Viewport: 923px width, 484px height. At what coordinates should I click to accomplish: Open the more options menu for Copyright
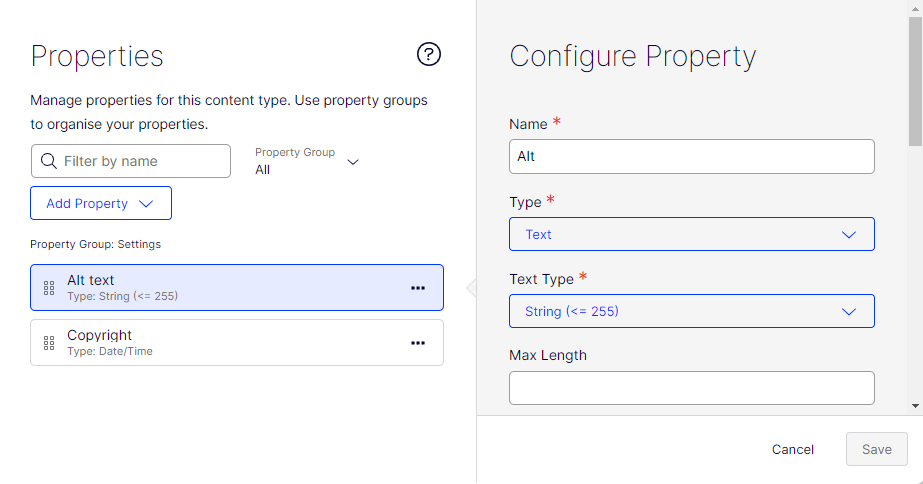(x=418, y=343)
